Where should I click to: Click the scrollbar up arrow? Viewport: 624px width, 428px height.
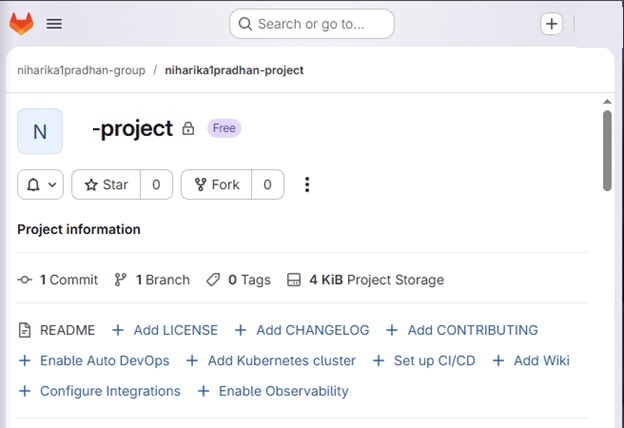[607, 102]
